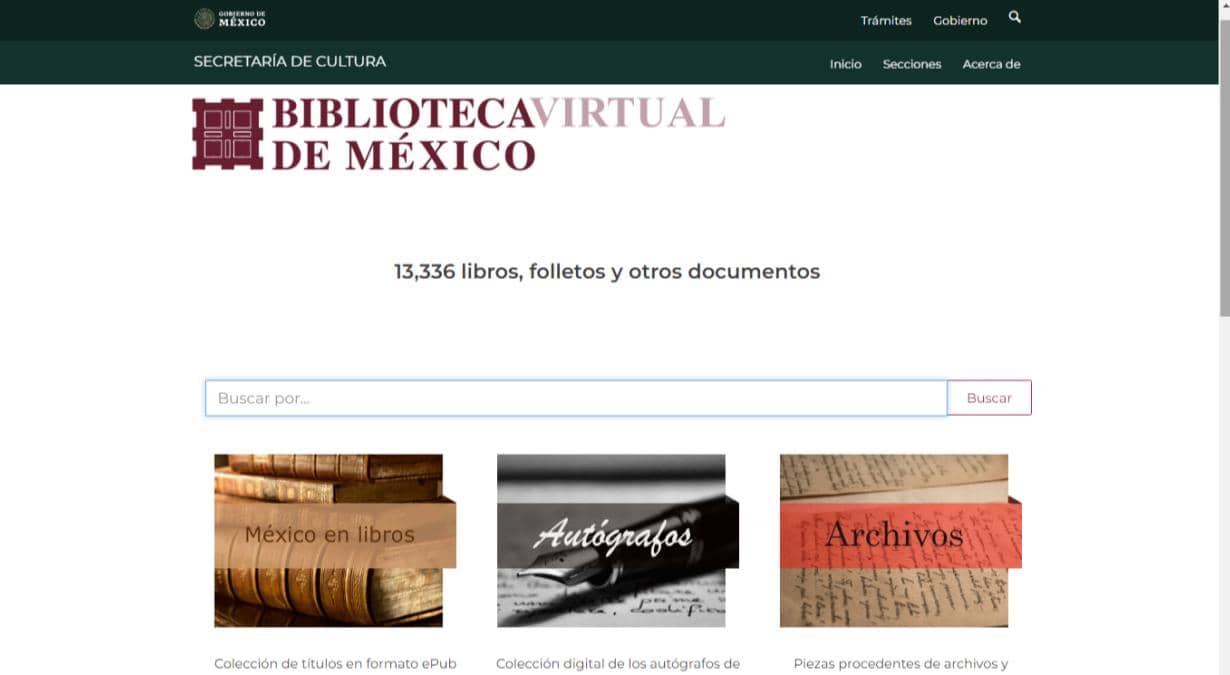Viewport: 1230px width, 675px height.
Task: Open the Acerca de menu
Action: click(x=991, y=64)
